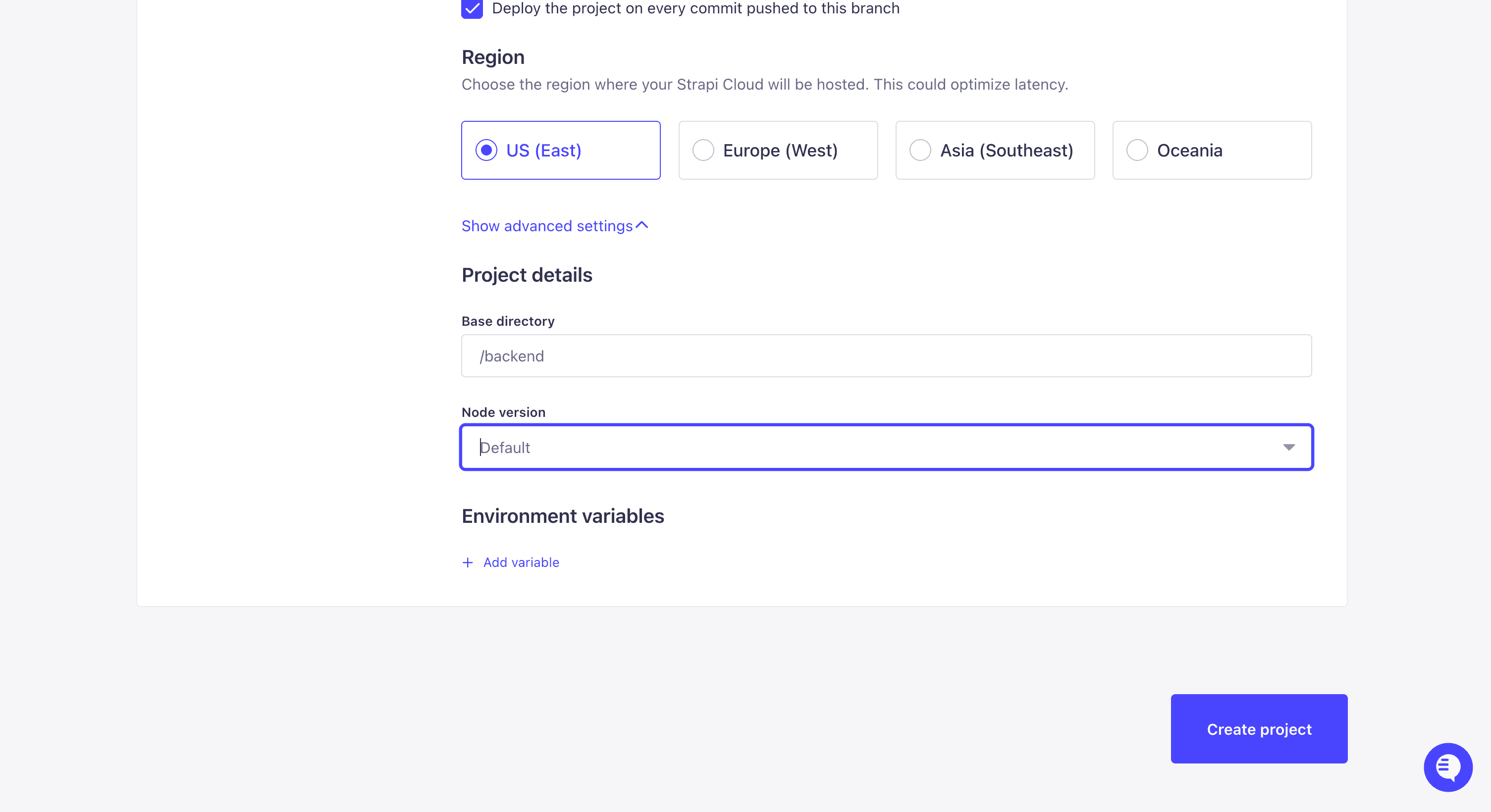Focus the Base directory input field
1491x812 pixels.
(x=886, y=355)
